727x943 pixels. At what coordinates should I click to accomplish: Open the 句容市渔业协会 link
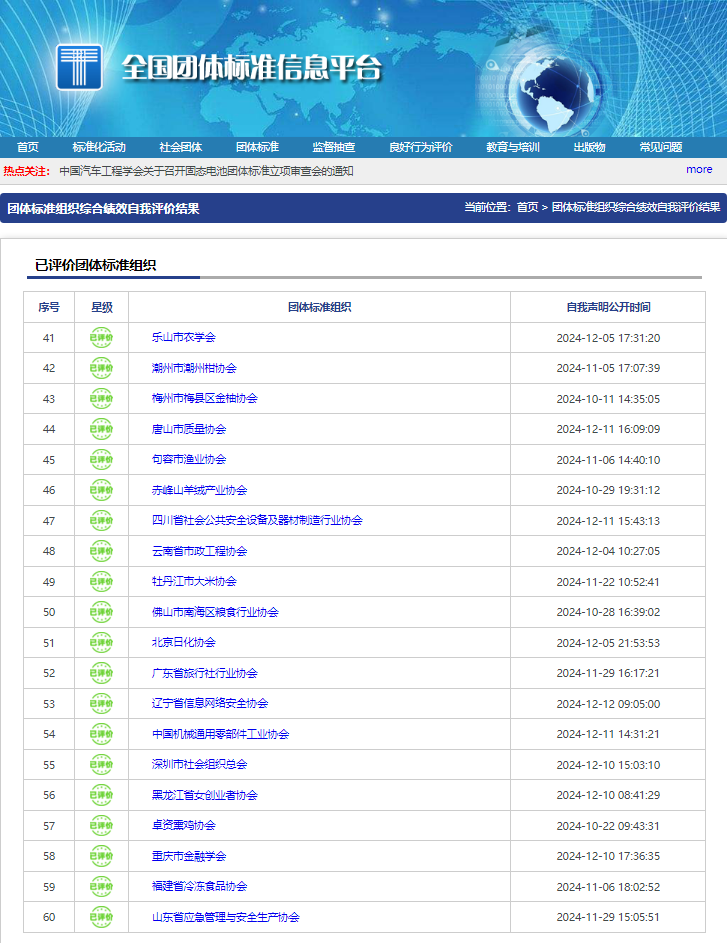(189, 459)
